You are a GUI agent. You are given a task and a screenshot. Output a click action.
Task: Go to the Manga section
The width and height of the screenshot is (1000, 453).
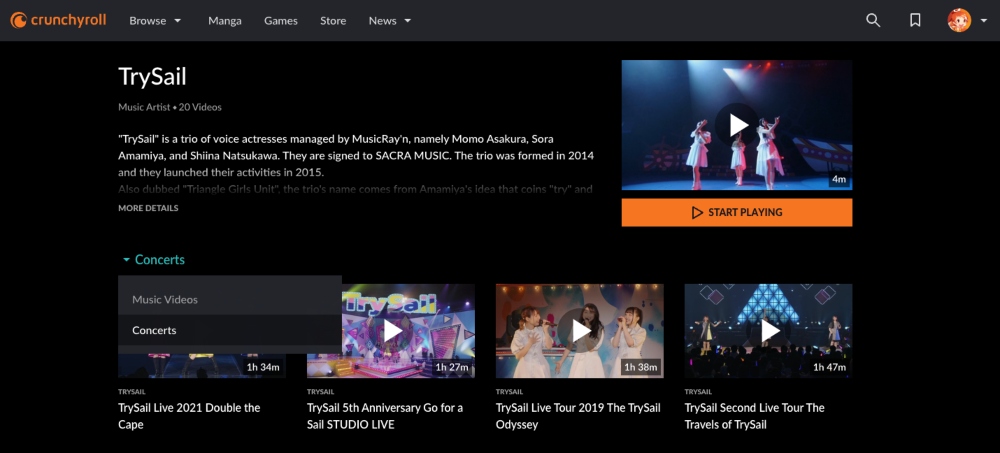tap(224, 20)
